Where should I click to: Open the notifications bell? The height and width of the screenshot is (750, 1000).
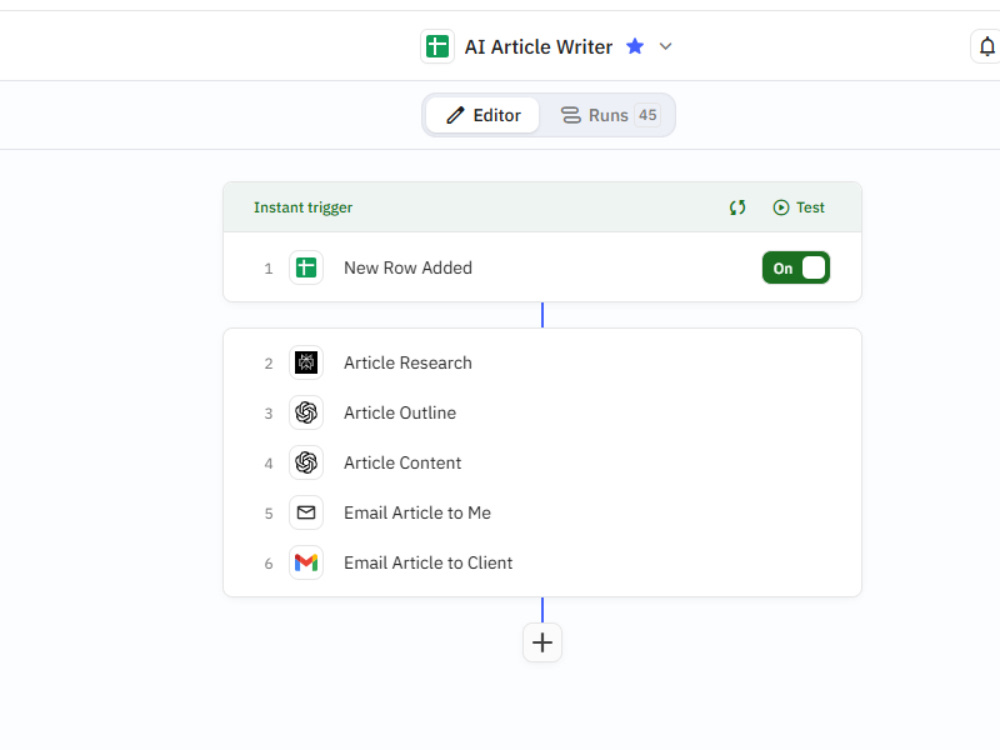(x=987, y=47)
